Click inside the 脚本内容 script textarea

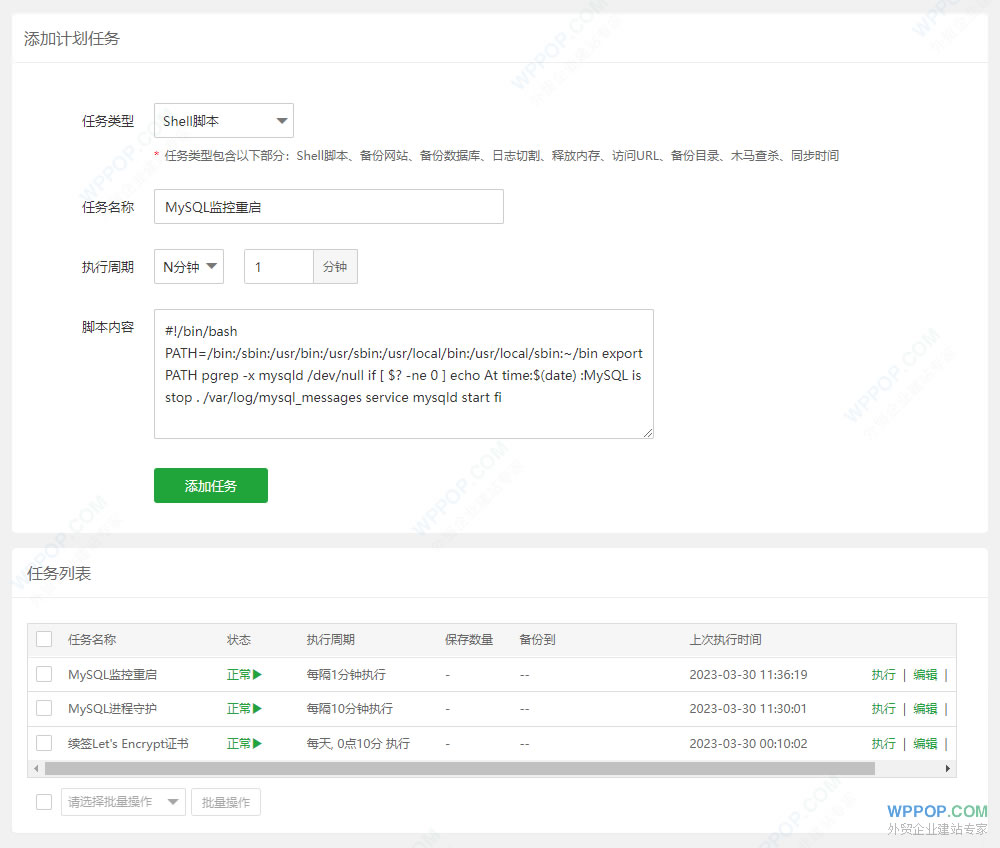tap(404, 374)
